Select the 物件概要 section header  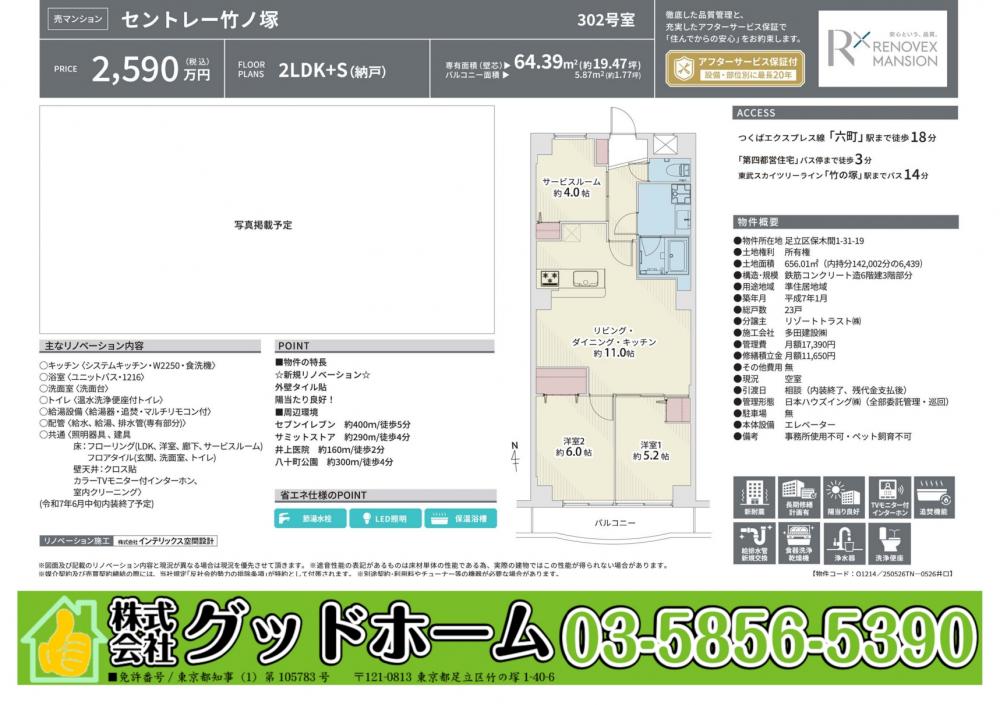[x=845, y=222]
